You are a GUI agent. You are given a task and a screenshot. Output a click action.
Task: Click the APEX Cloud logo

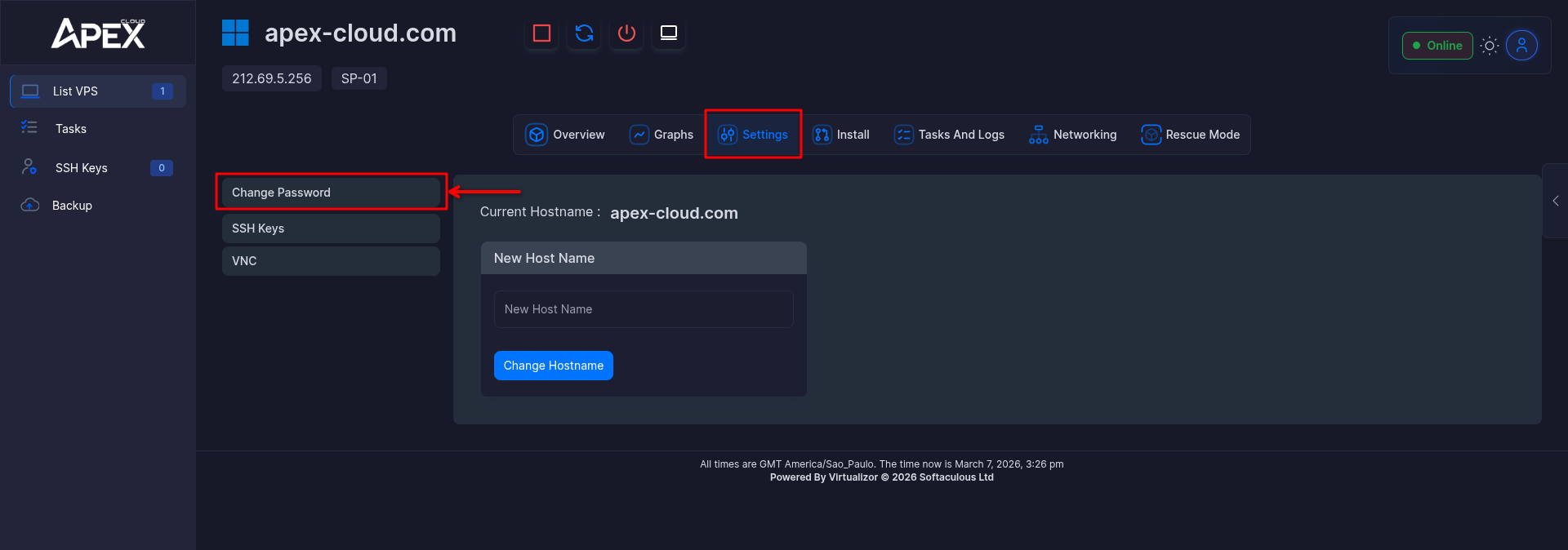coord(98,33)
